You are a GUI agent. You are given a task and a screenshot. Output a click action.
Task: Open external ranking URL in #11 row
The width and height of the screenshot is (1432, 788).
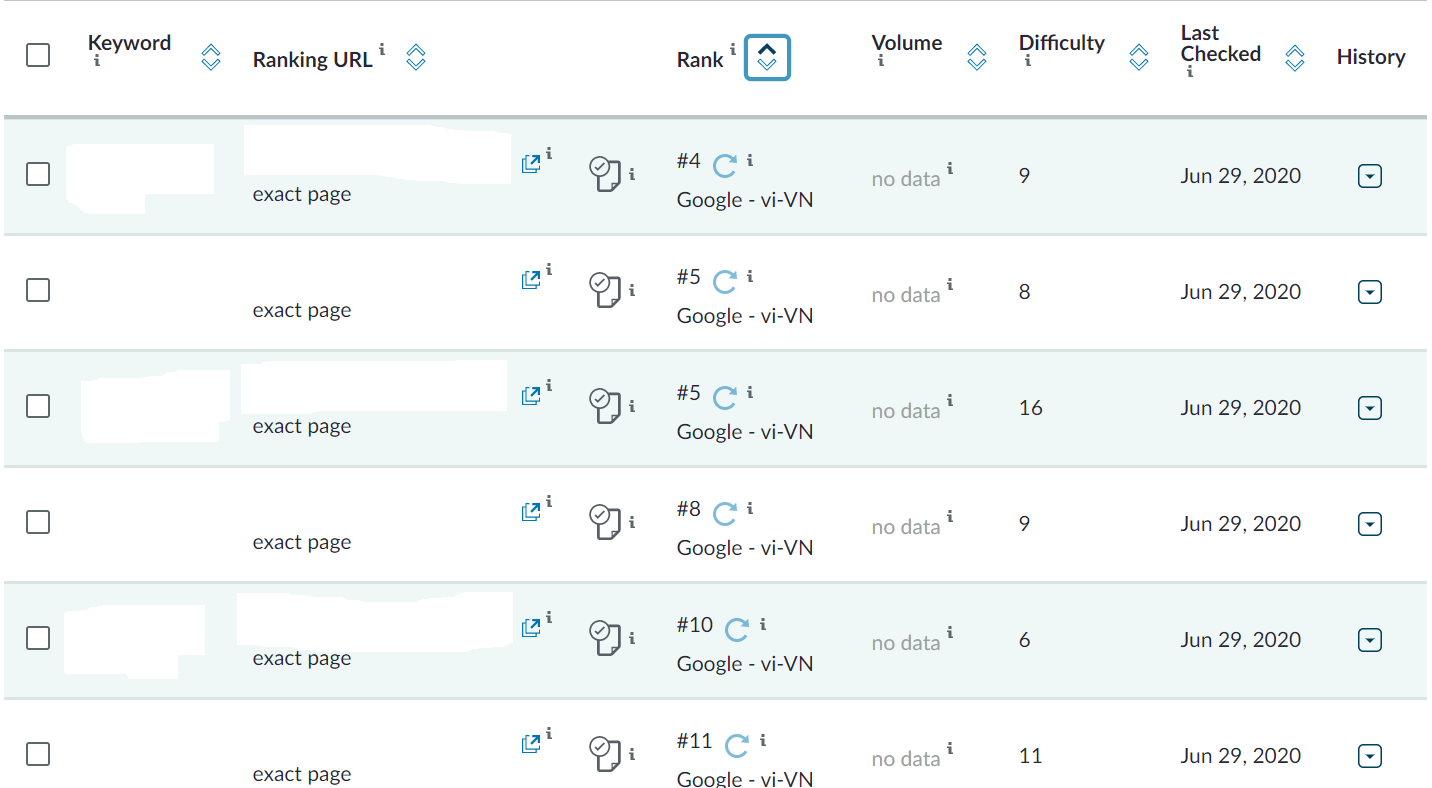[531, 744]
